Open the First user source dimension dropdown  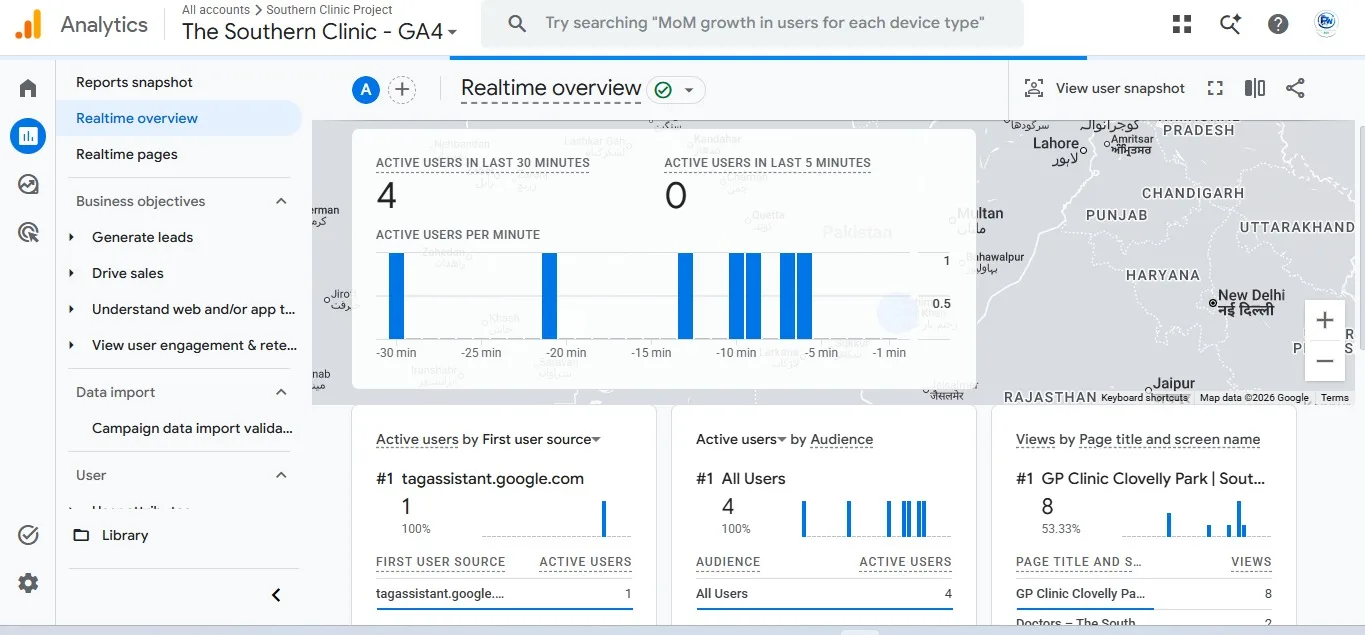[x=541, y=439]
